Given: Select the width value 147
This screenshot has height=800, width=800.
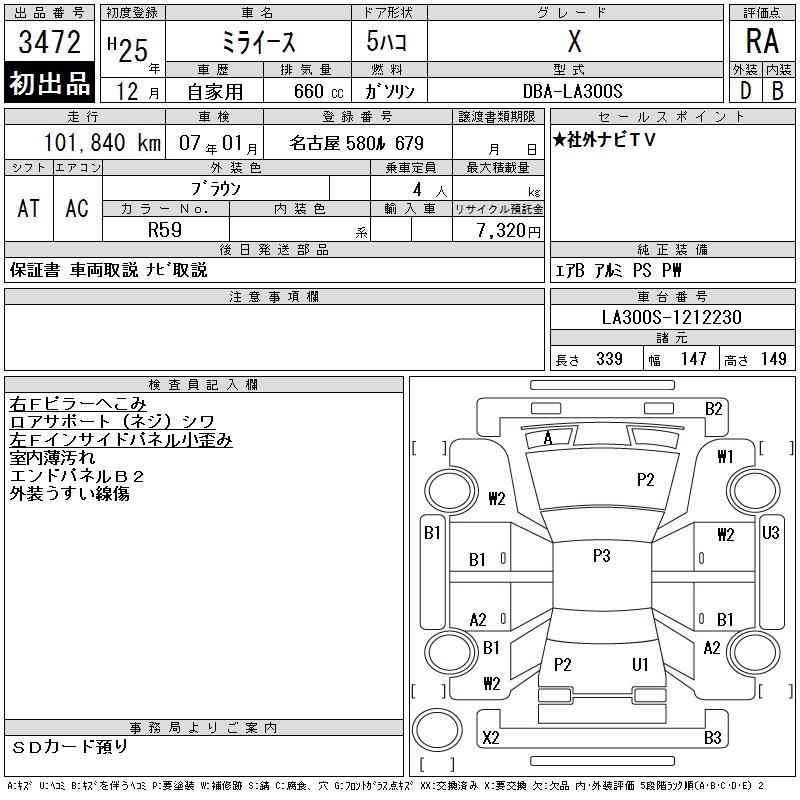Looking at the screenshot, I should click(693, 359).
